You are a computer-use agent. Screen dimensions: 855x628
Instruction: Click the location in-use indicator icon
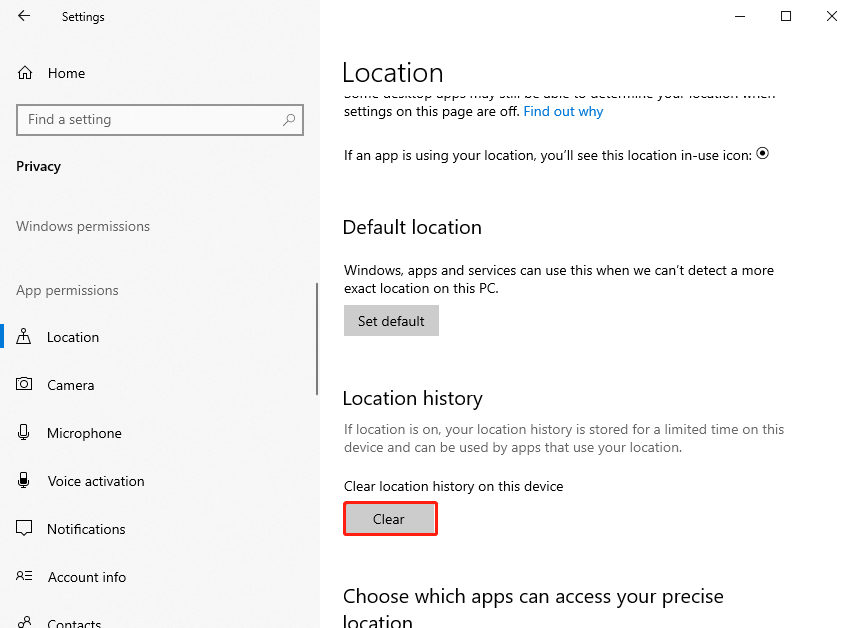762,154
